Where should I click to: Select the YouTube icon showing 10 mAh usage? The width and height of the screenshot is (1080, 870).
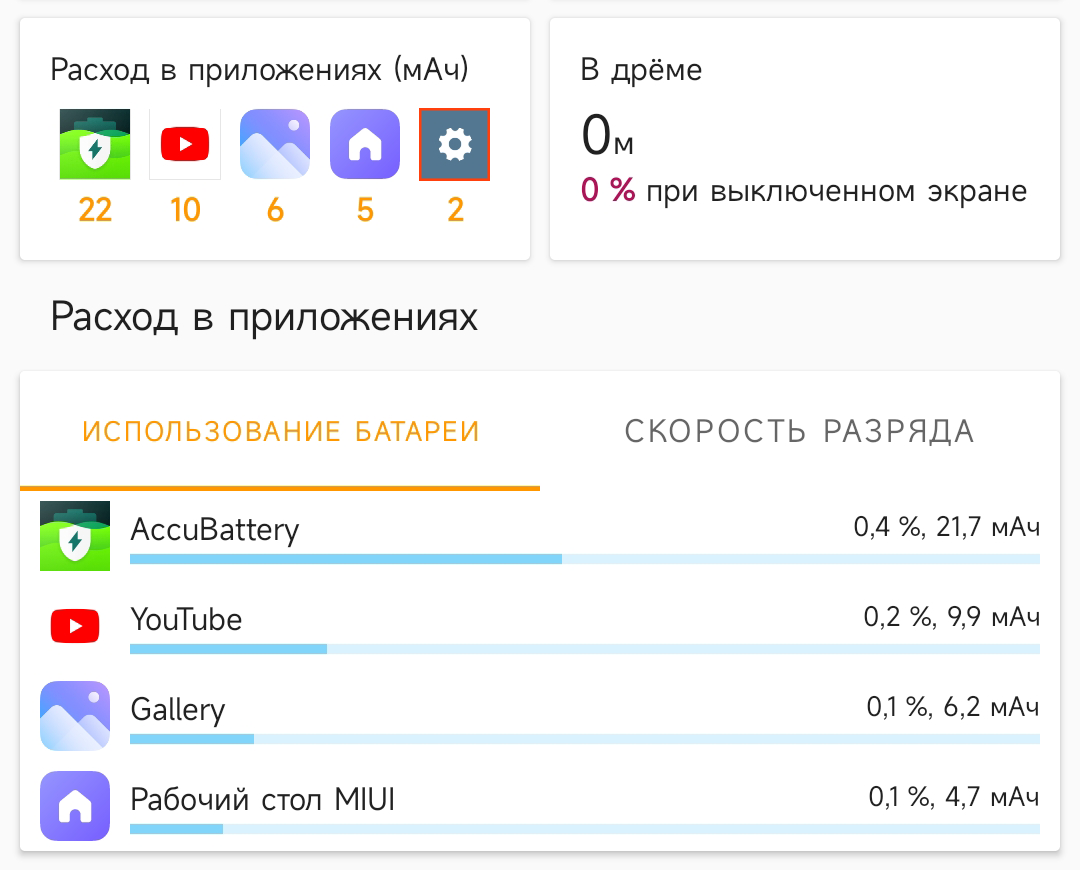184,144
